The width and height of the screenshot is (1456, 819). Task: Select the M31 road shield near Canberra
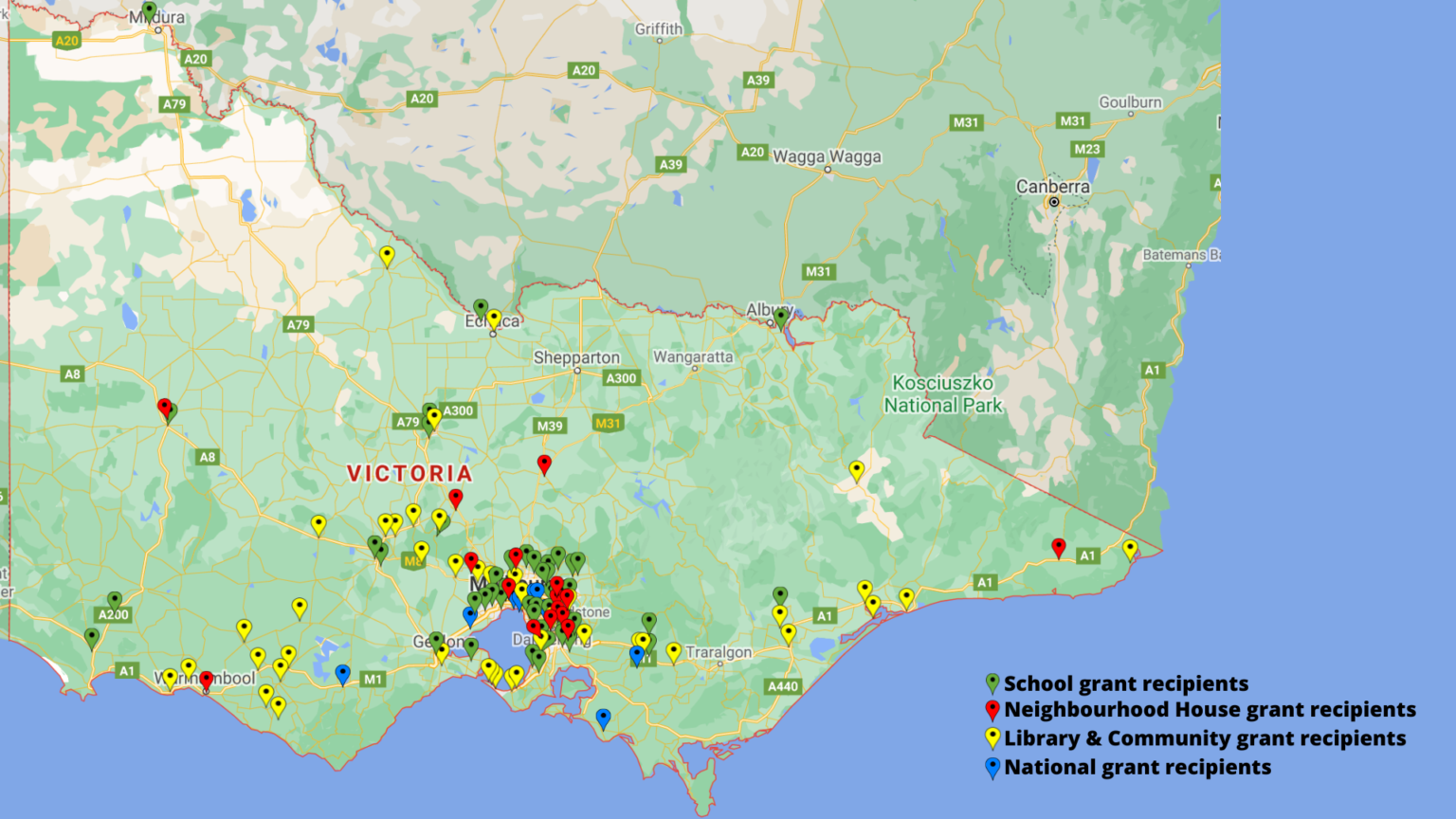pos(1072,120)
